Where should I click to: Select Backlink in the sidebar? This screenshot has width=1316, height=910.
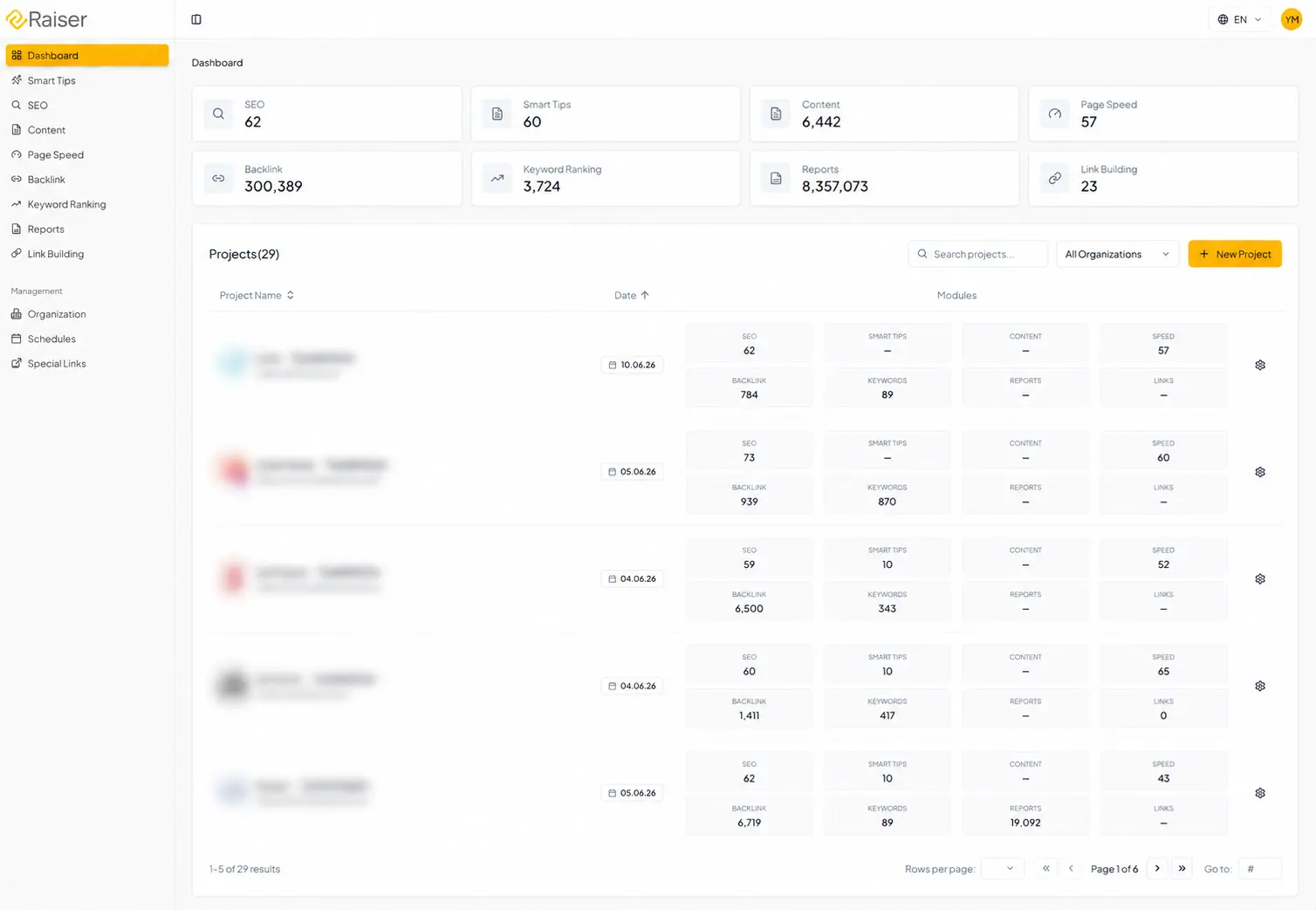(x=87, y=180)
